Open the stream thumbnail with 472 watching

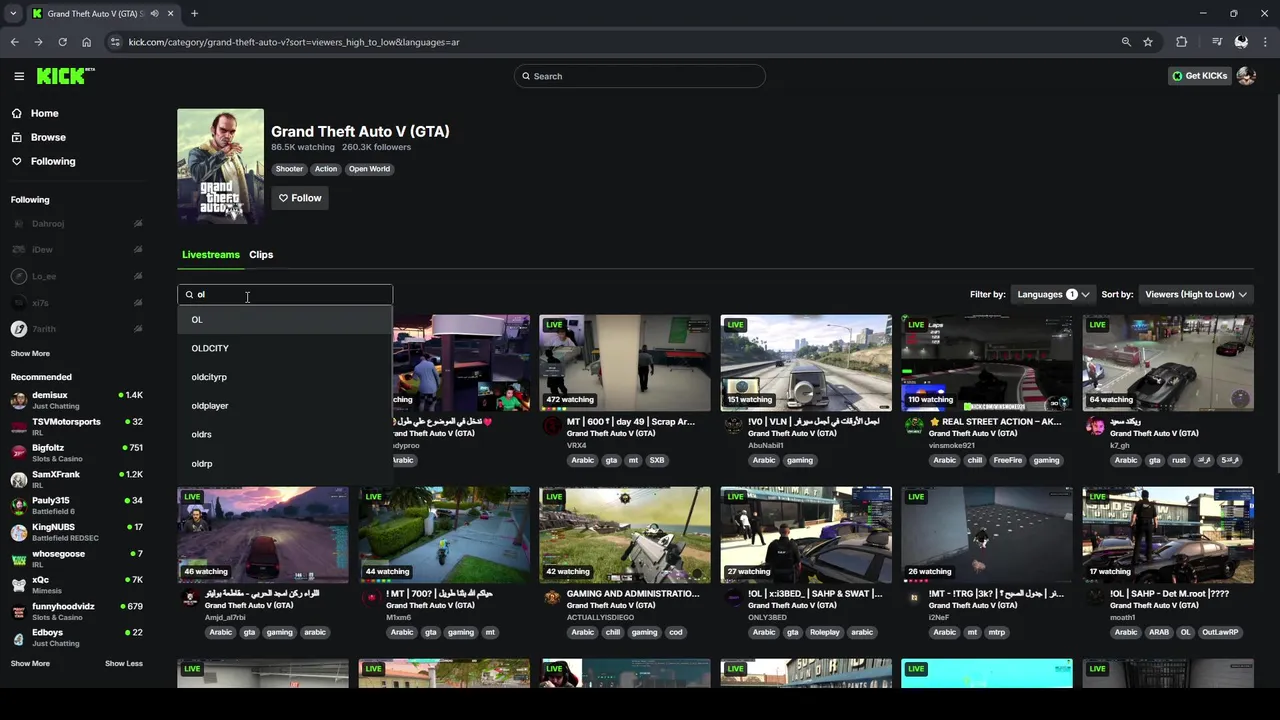pyautogui.click(x=625, y=363)
